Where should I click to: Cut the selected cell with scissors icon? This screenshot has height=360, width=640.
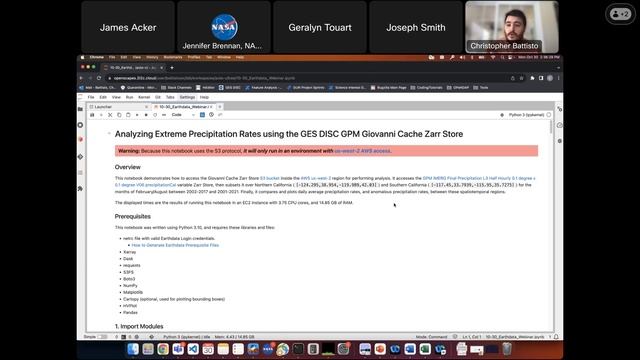[110, 115]
